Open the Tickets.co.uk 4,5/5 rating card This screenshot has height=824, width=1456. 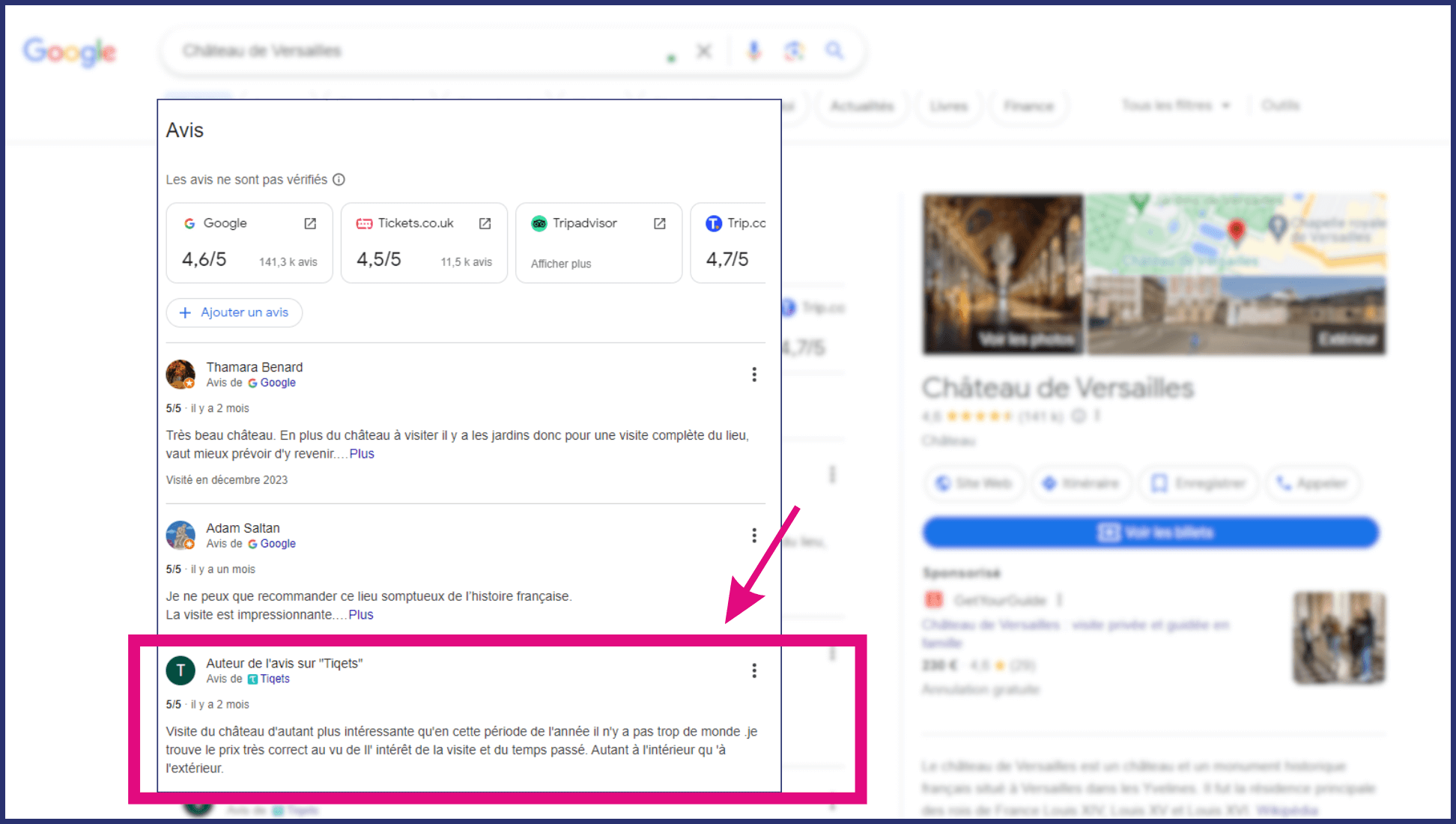point(424,243)
